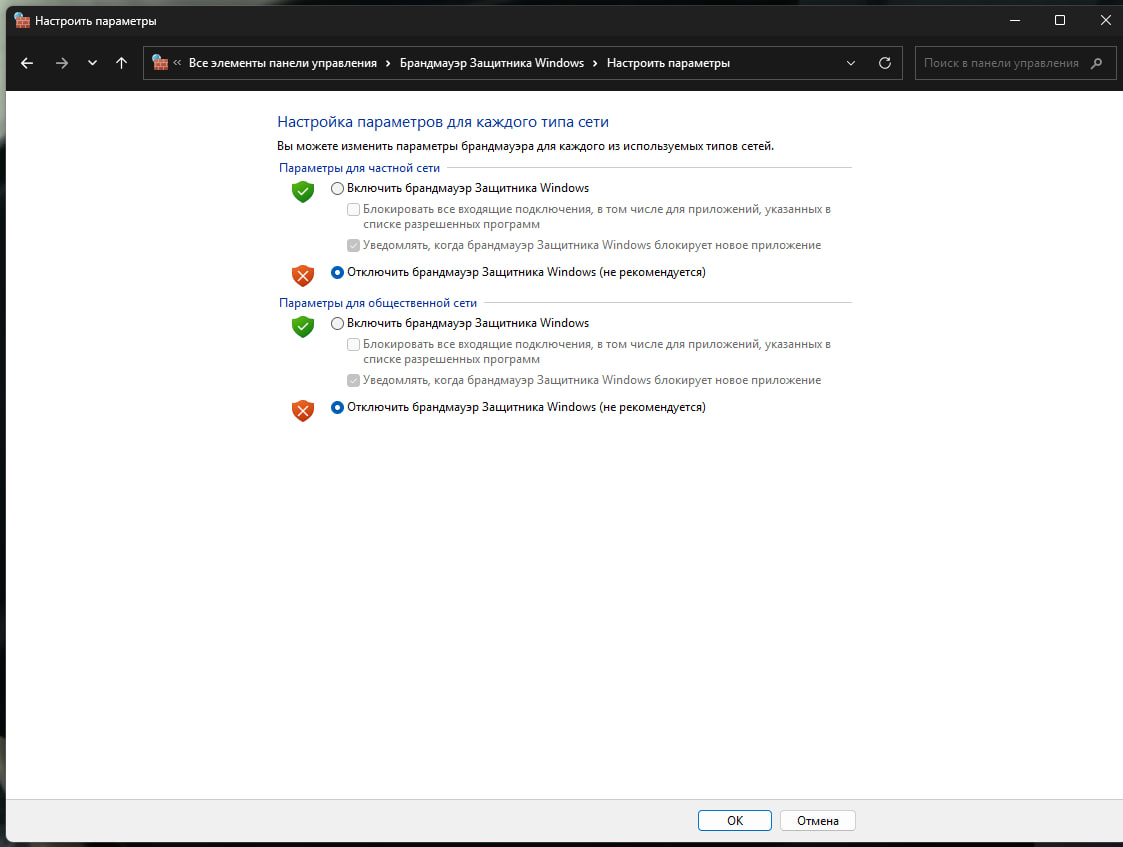Toggle notify checkbox under private network
The width and height of the screenshot is (1123, 847).
353,246
